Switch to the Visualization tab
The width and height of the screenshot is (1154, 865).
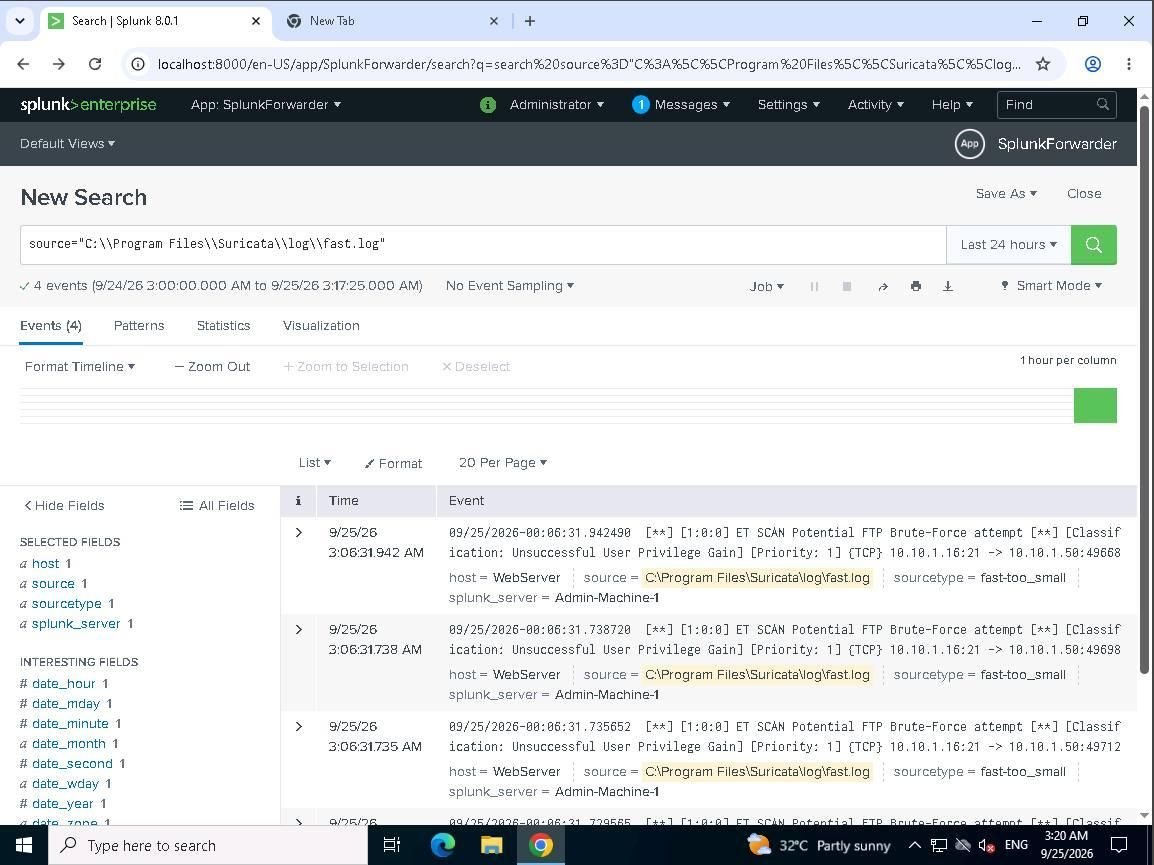point(321,325)
